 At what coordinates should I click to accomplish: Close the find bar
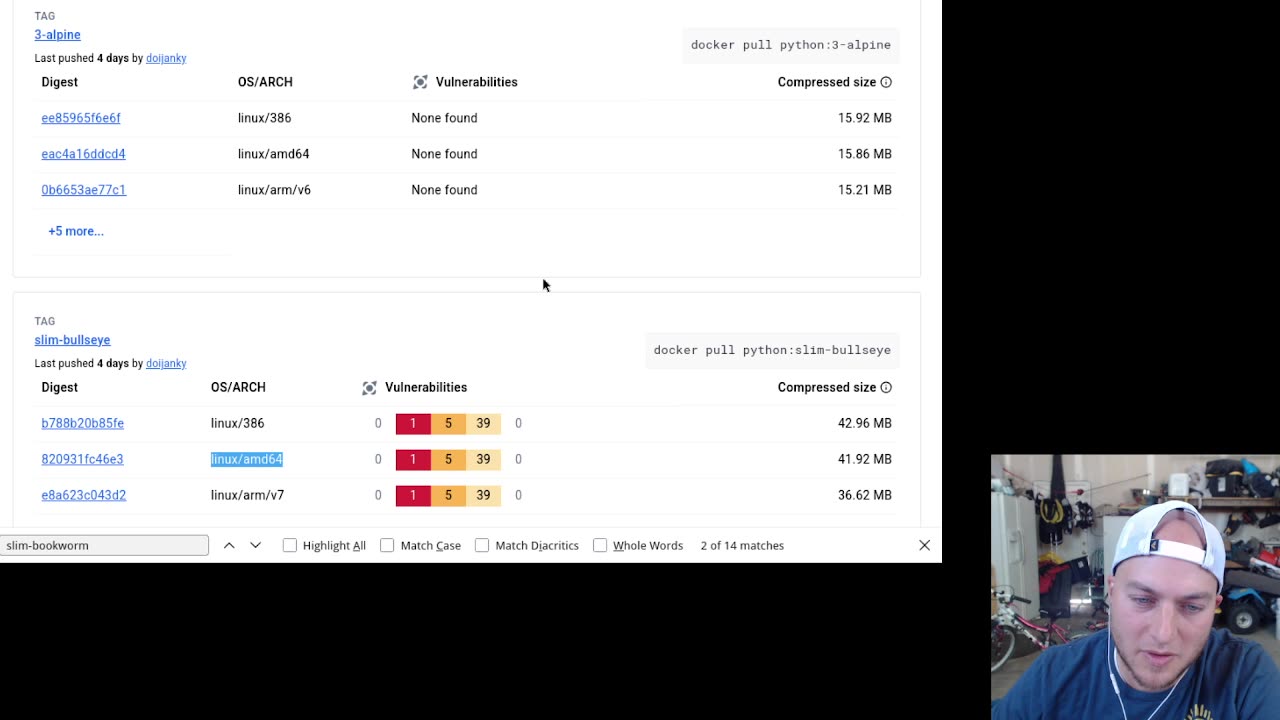924,545
